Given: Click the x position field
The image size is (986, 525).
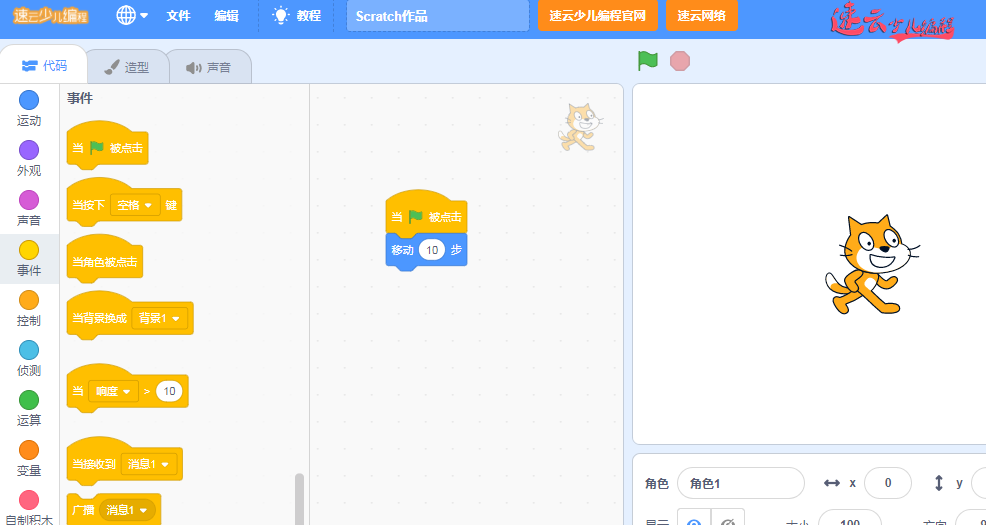Looking at the screenshot, I should pos(888,483).
